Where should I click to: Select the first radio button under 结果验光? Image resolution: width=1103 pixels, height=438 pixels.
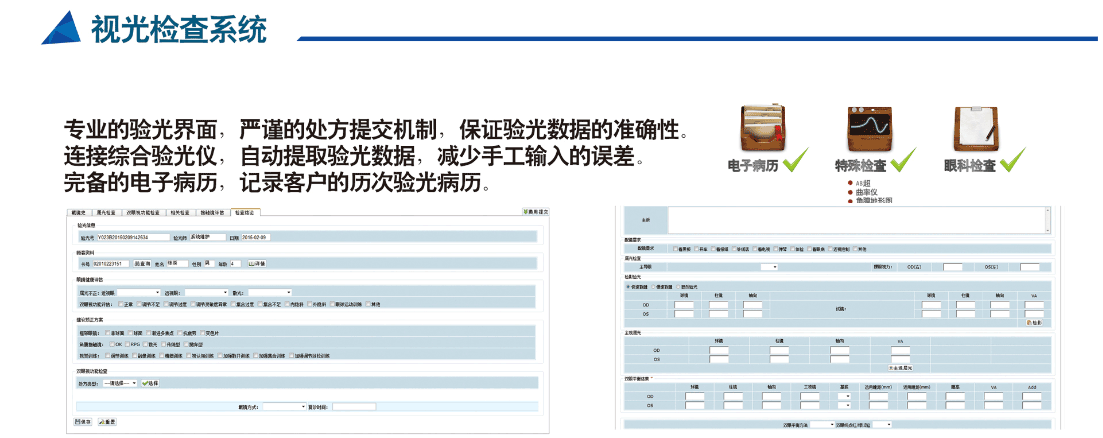tap(627, 286)
